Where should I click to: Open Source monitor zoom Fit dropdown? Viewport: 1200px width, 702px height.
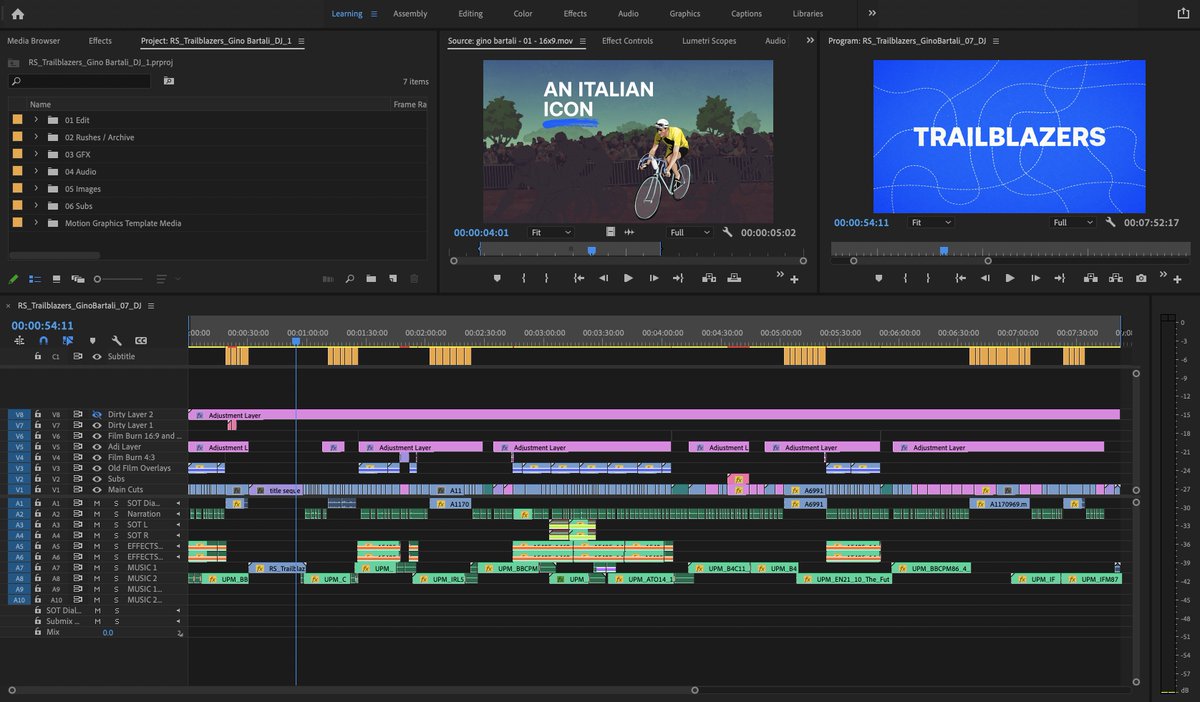pyautogui.click(x=551, y=232)
